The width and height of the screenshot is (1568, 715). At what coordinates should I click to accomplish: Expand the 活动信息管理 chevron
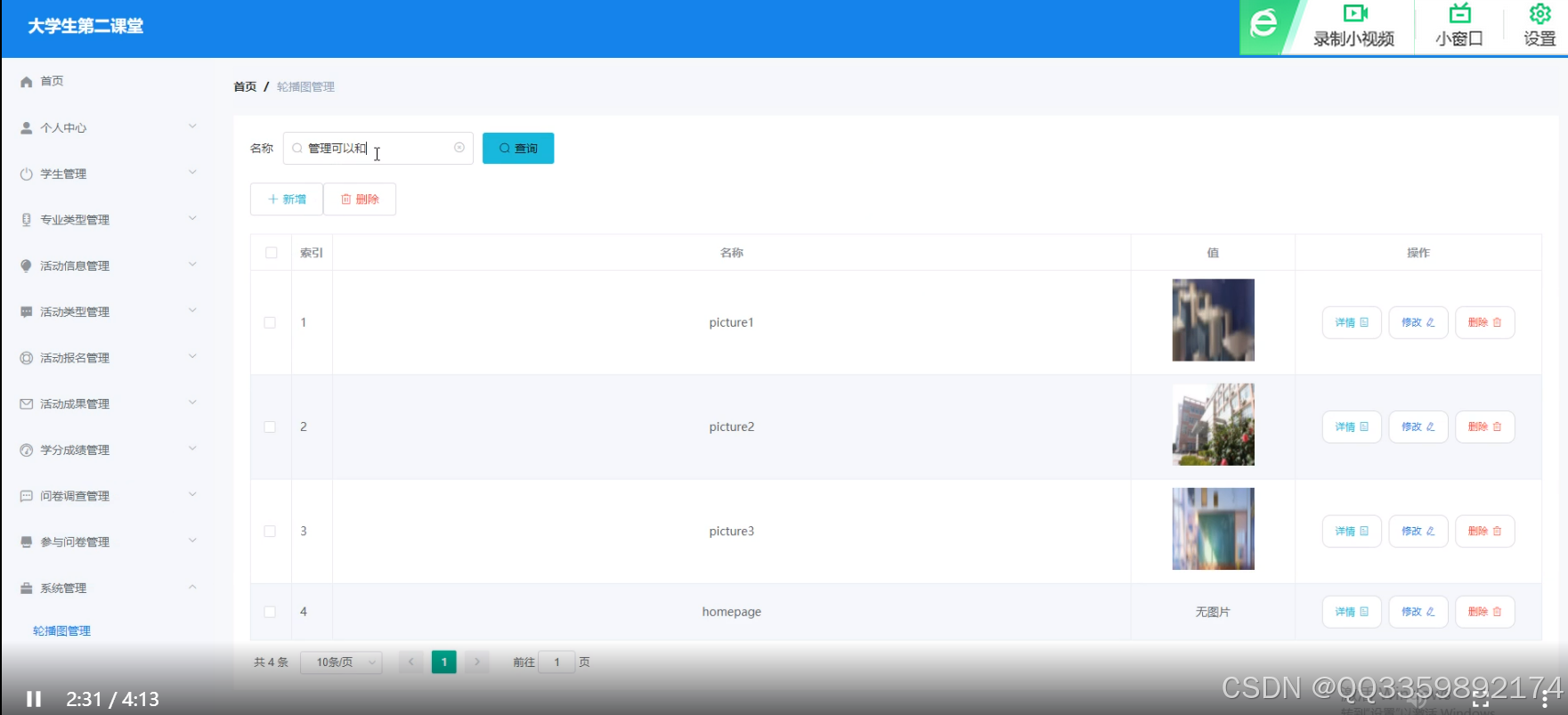pyautogui.click(x=192, y=264)
